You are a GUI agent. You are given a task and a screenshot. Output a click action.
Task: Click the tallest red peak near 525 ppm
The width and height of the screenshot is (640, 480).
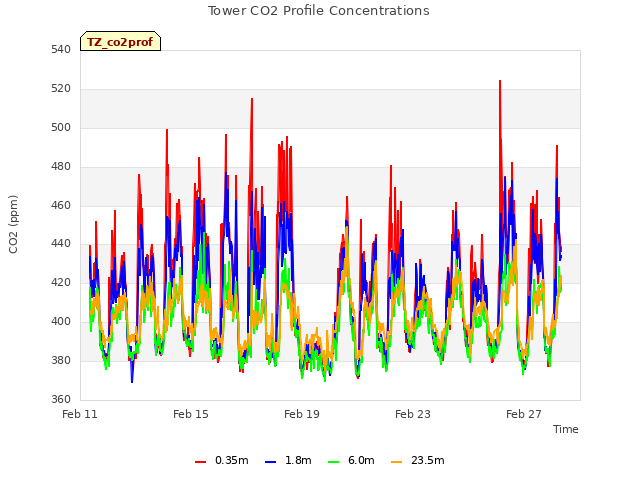coord(500,82)
